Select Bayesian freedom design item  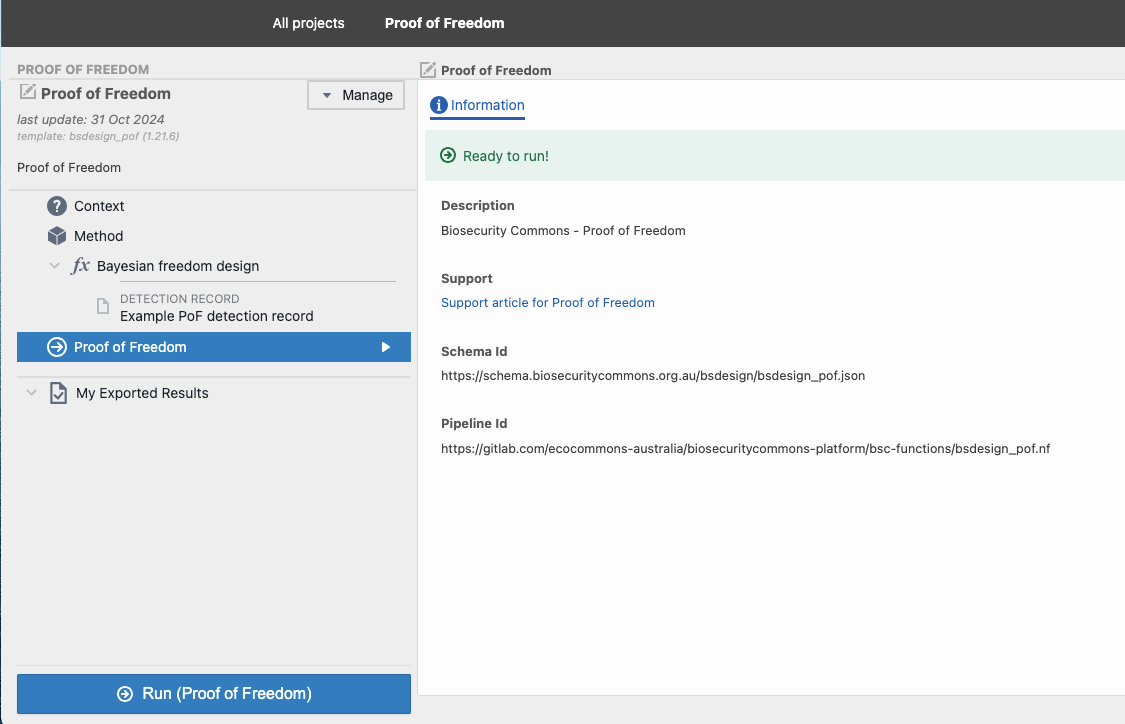point(178,266)
